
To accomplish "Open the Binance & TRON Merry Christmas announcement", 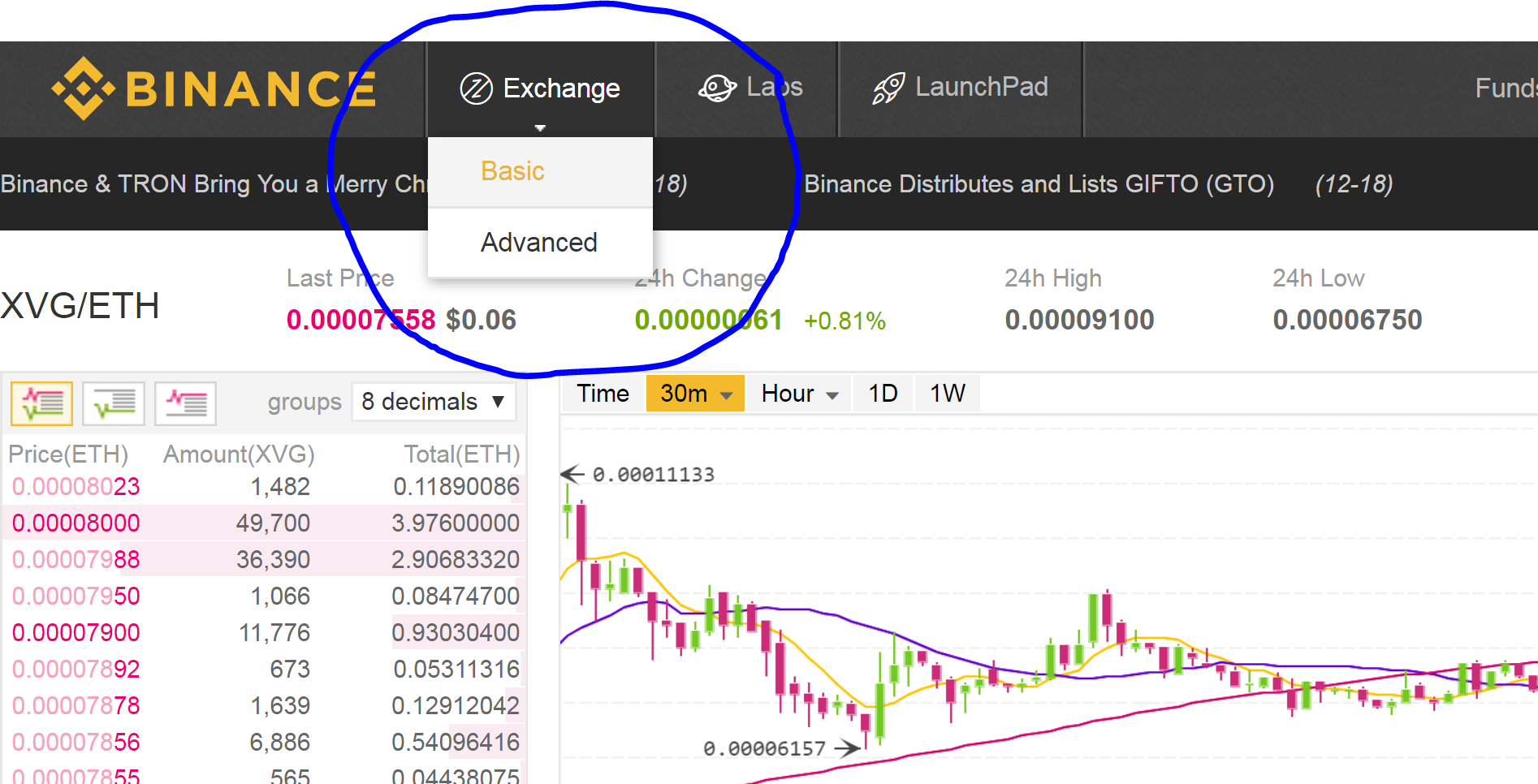I will (x=214, y=184).
